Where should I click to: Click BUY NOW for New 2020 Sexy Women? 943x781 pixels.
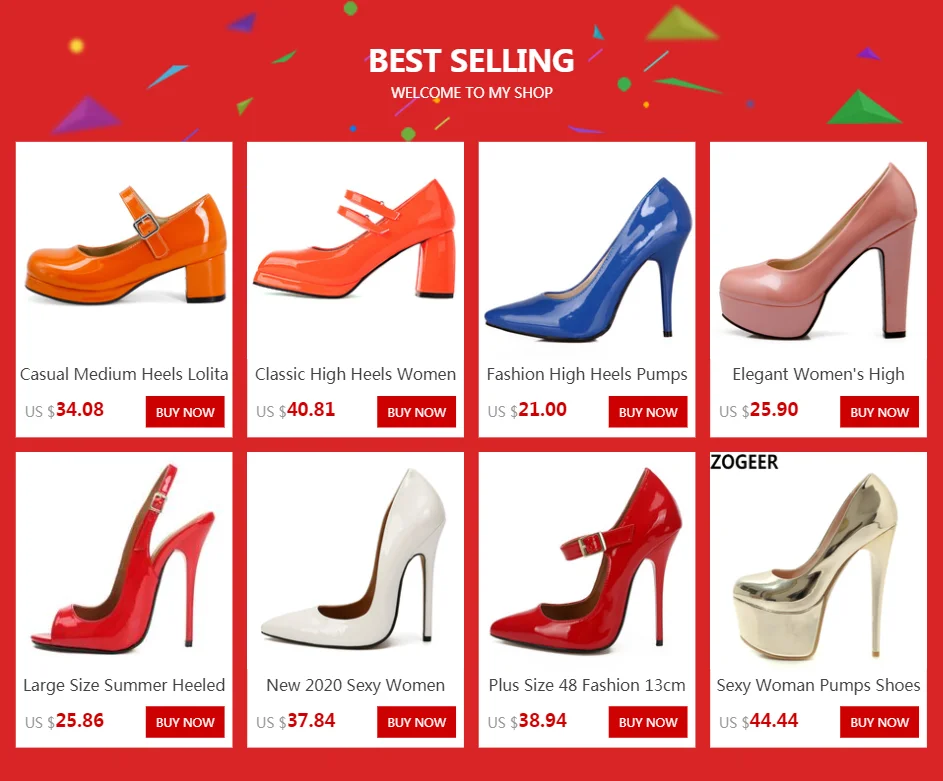(416, 722)
